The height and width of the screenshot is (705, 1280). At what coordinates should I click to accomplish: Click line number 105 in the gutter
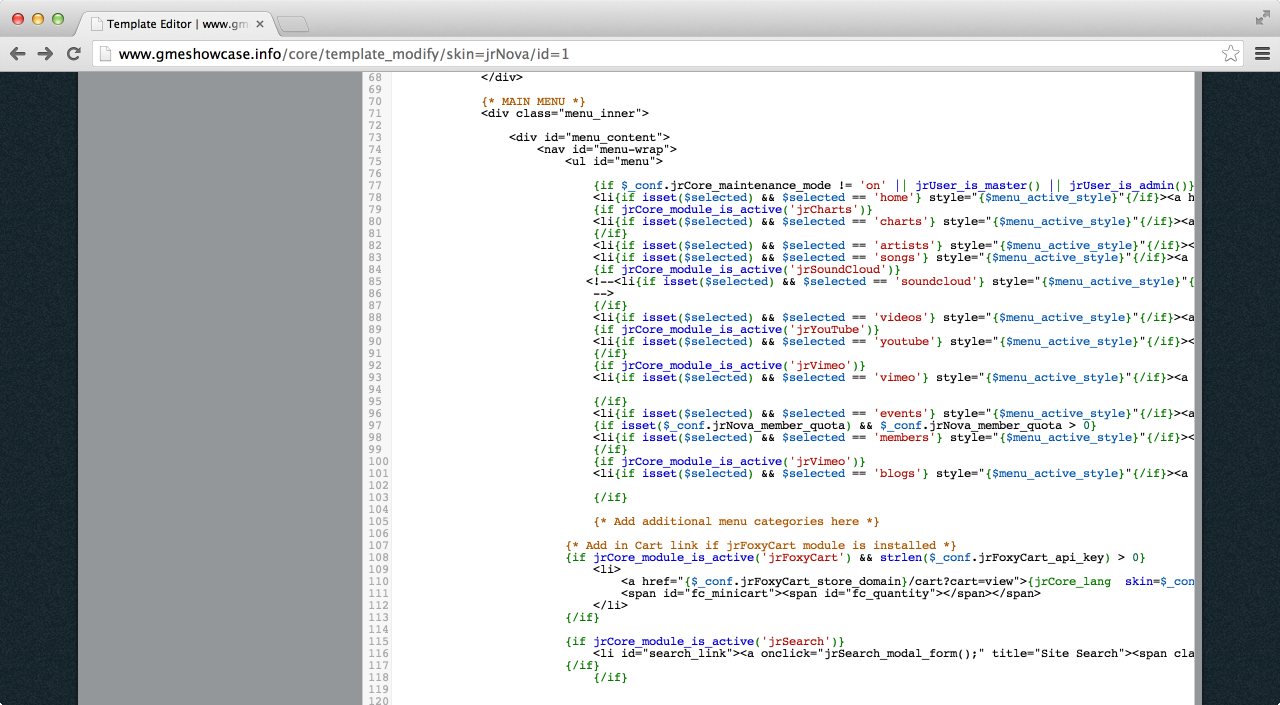(x=376, y=521)
